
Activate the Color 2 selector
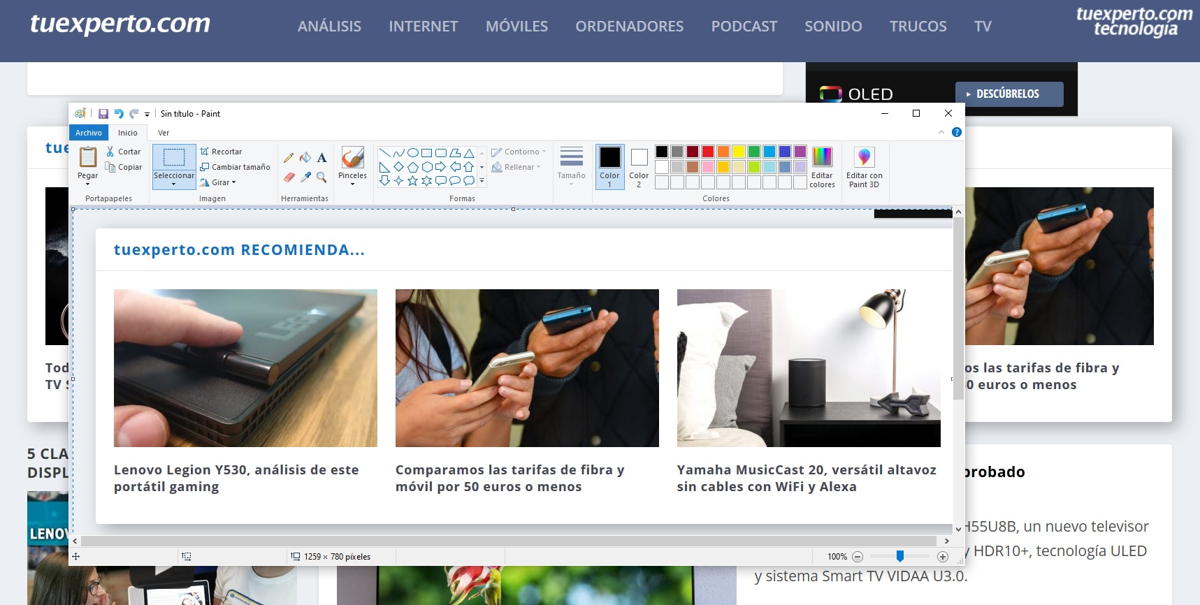pos(639,166)
